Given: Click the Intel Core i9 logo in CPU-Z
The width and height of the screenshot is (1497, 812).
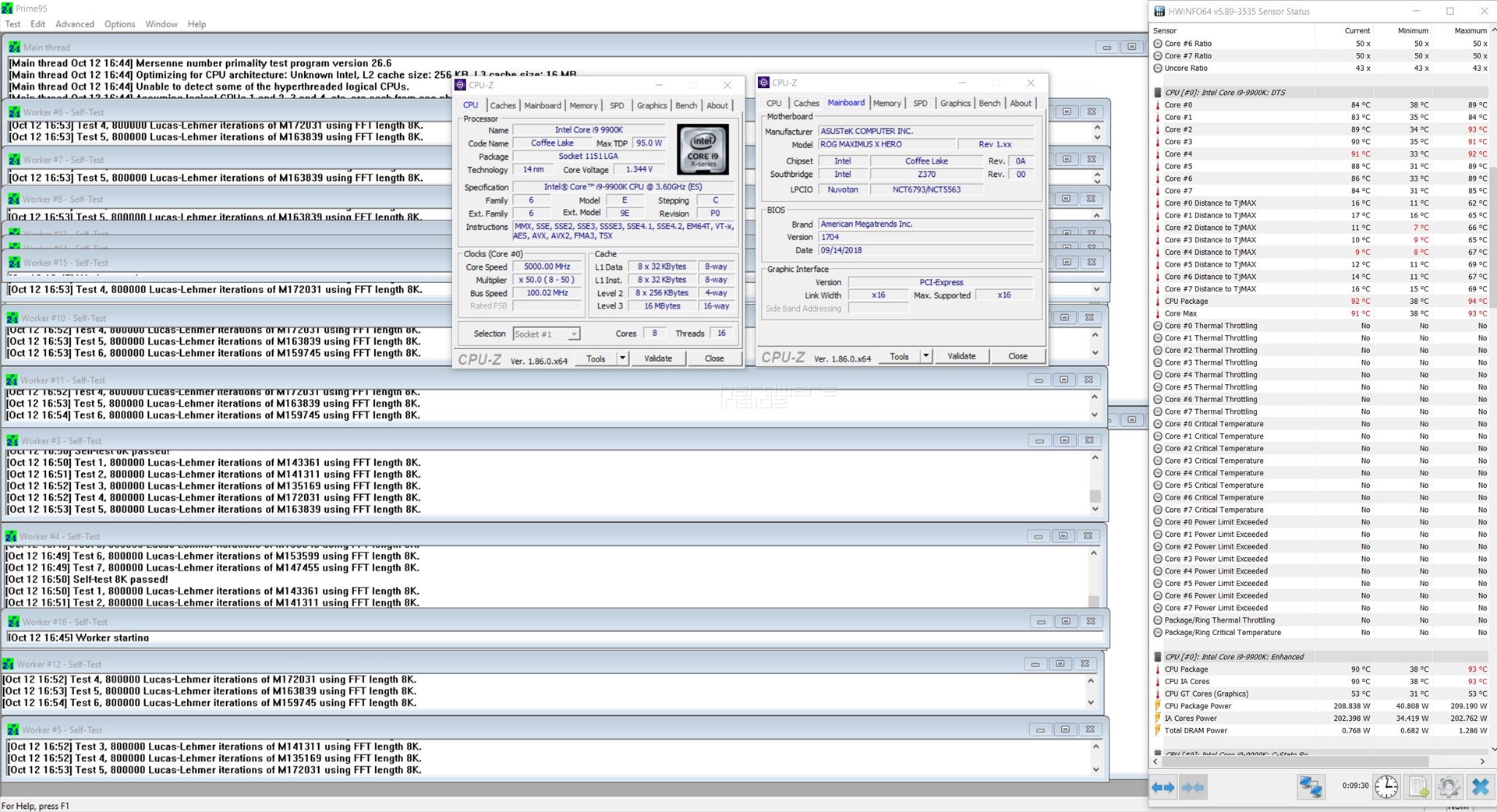Looking at the screenshot, I should pos(702,149).
